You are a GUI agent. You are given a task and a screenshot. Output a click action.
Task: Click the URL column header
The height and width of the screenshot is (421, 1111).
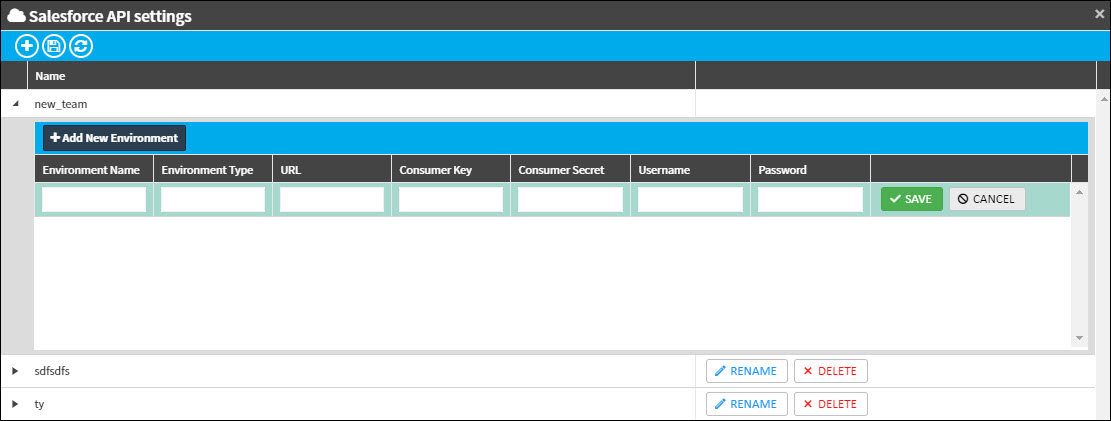coord(332,170)
